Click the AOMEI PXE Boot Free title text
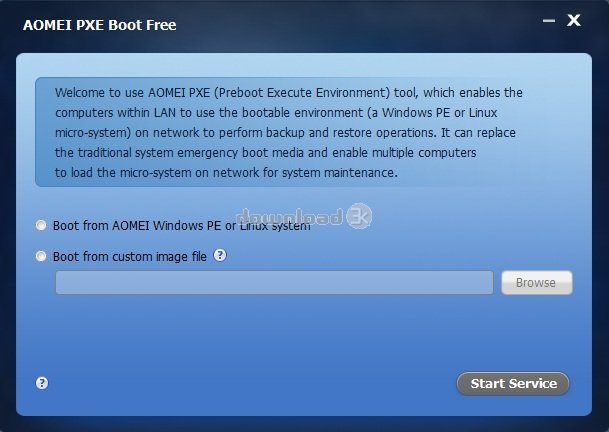 tap(99, 24)
